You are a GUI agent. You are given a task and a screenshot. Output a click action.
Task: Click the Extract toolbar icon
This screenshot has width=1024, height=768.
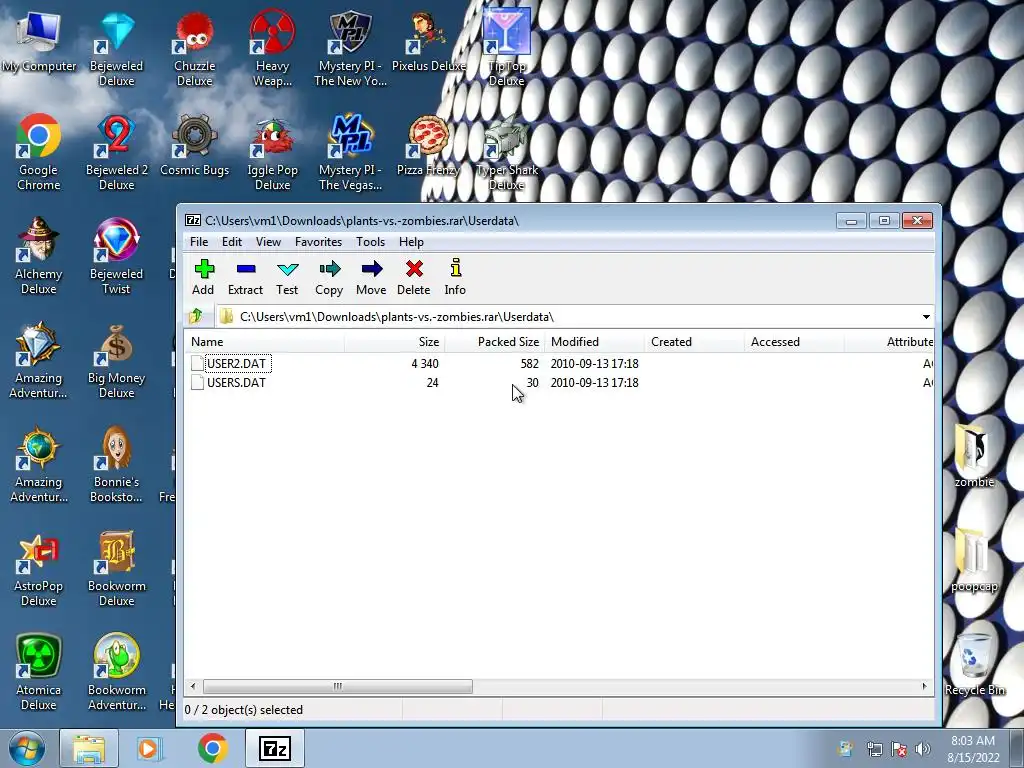click(x=245, y=278)
